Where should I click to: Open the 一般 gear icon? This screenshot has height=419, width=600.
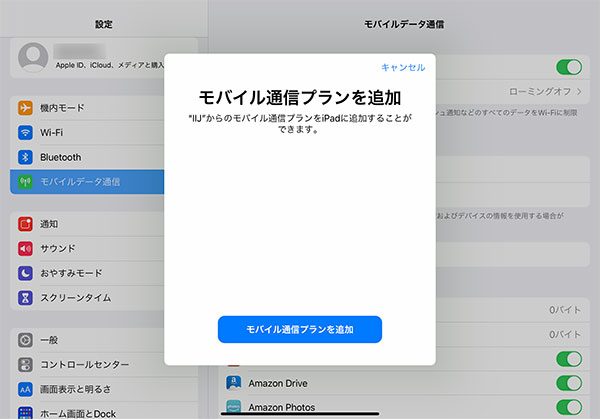coord(25,340)
